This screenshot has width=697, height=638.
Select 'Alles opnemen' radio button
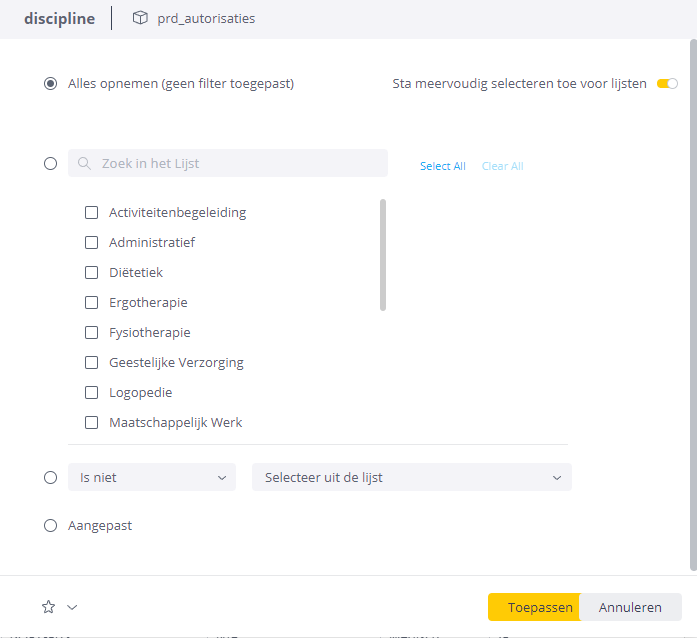pos(50,84)
